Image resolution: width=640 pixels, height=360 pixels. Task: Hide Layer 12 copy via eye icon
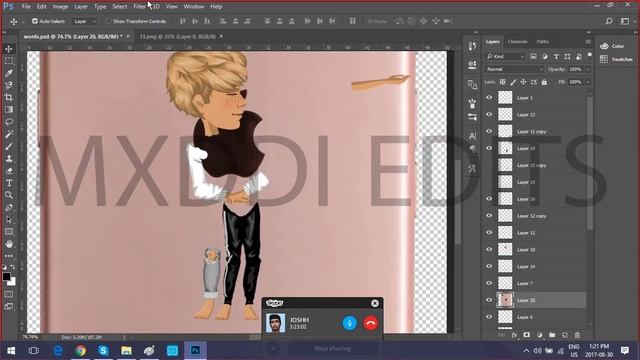coord(489,216)
